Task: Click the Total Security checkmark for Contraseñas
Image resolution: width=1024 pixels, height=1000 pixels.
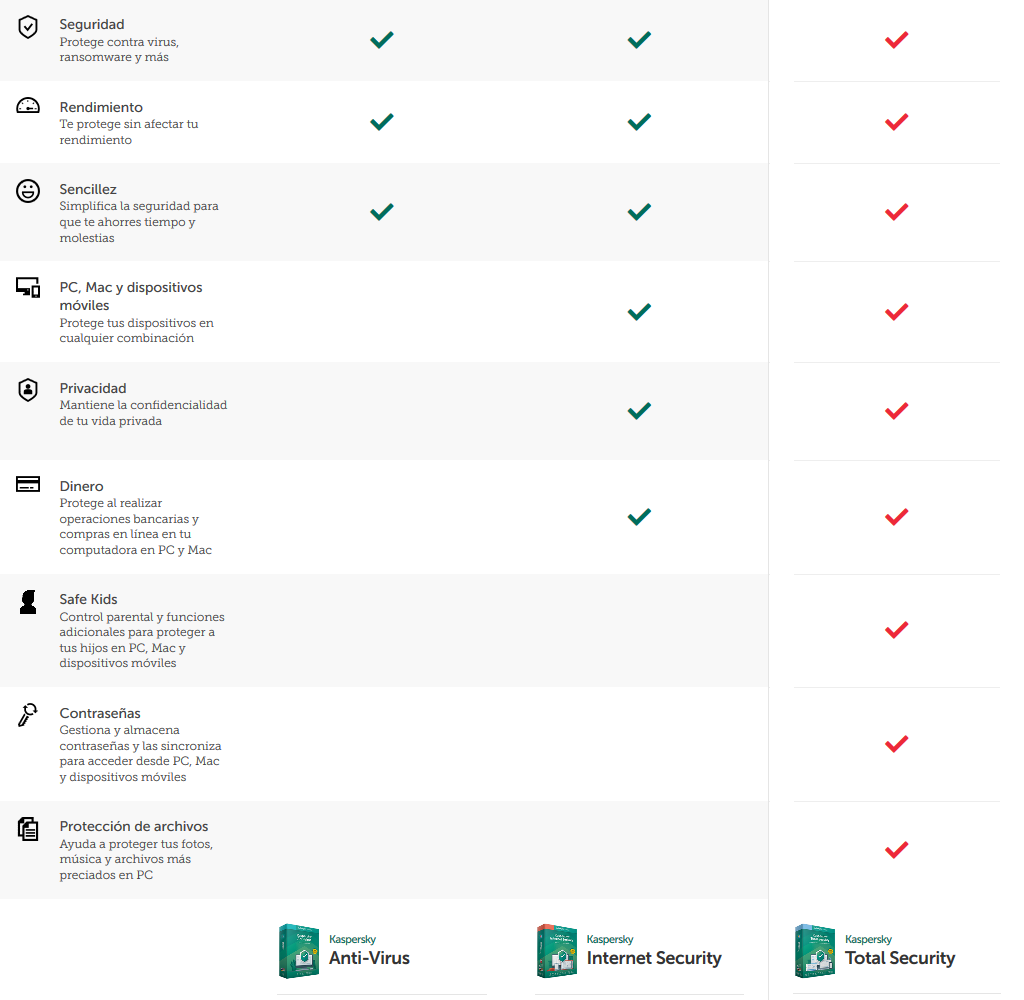Action: pos(896,743)
